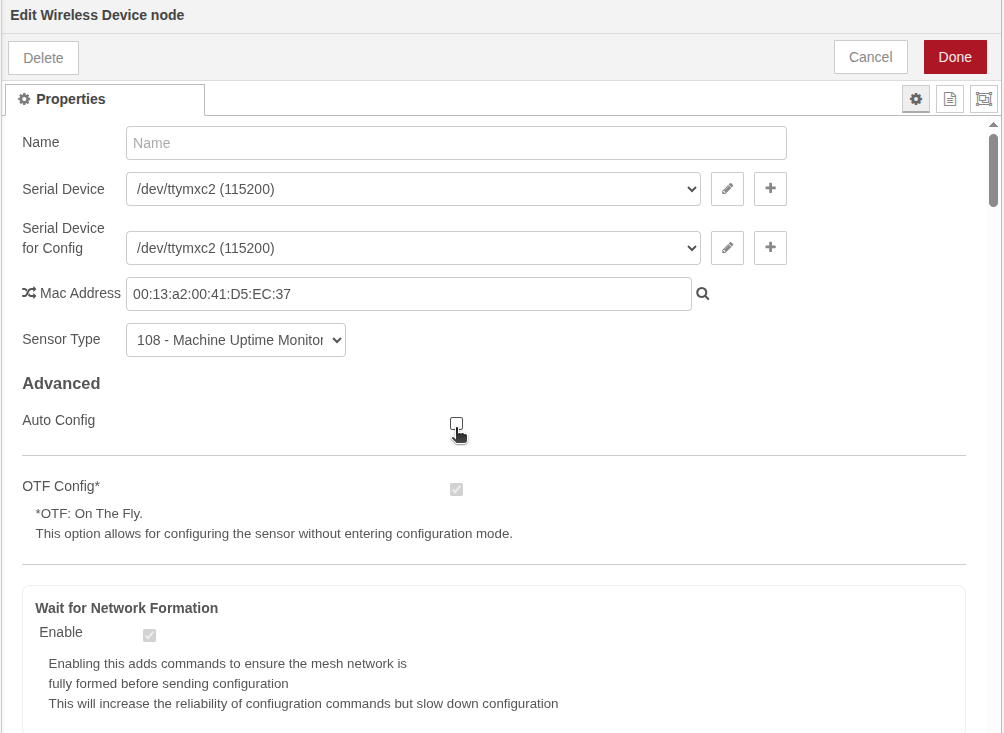This screenshot has height=733, width=1004.
Task: Click the Mac Address search magnifier icon
Action: tap(703, 294)
